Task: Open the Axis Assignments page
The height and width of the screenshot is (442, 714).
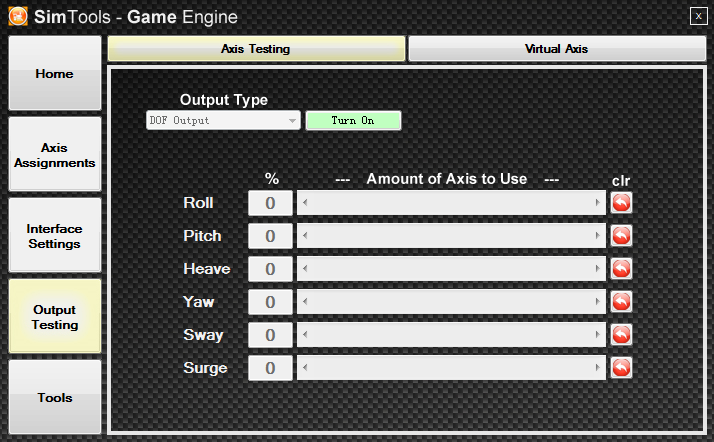Action: coord(55,154)
